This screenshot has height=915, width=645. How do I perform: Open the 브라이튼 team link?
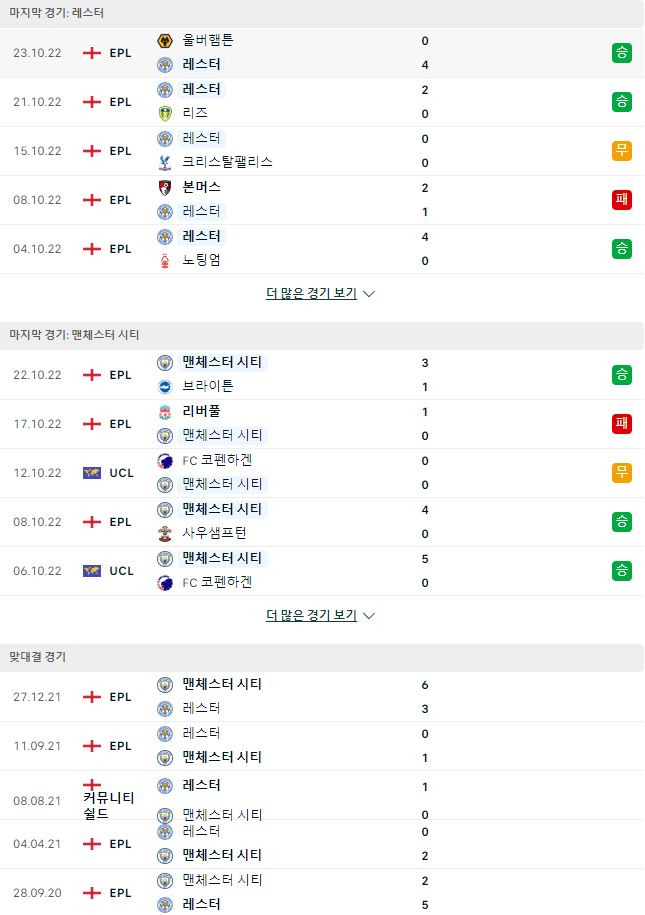(x=208, y=386)
